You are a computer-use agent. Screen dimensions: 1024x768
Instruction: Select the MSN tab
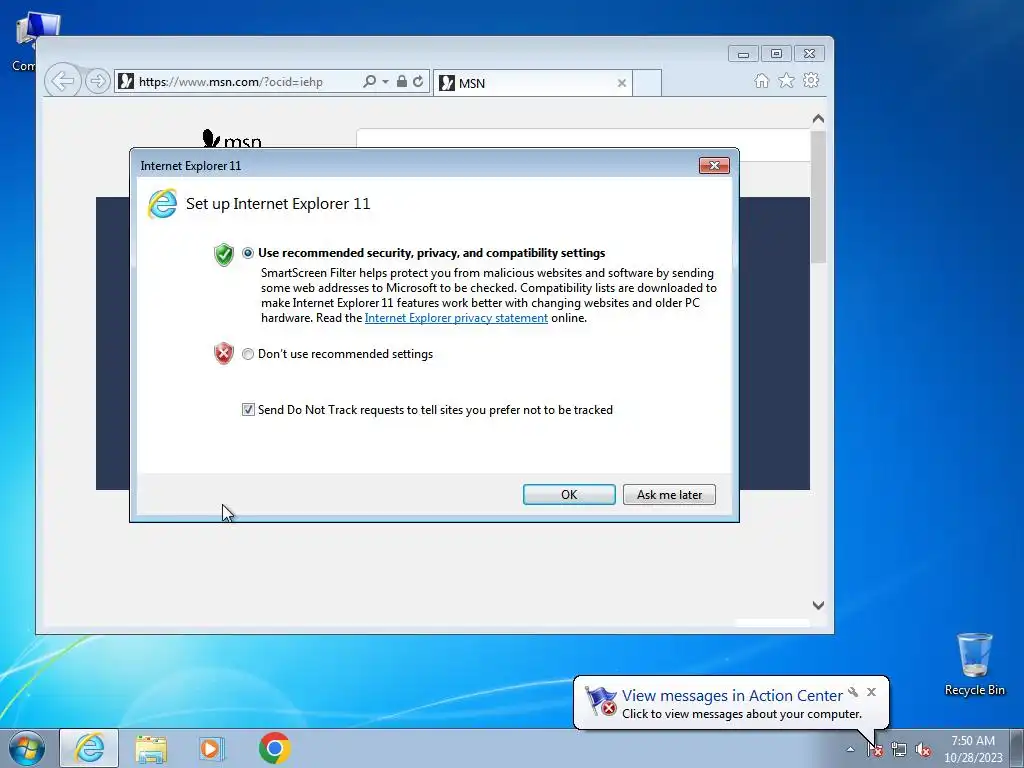pyautogui.click(x=532, y=83)
